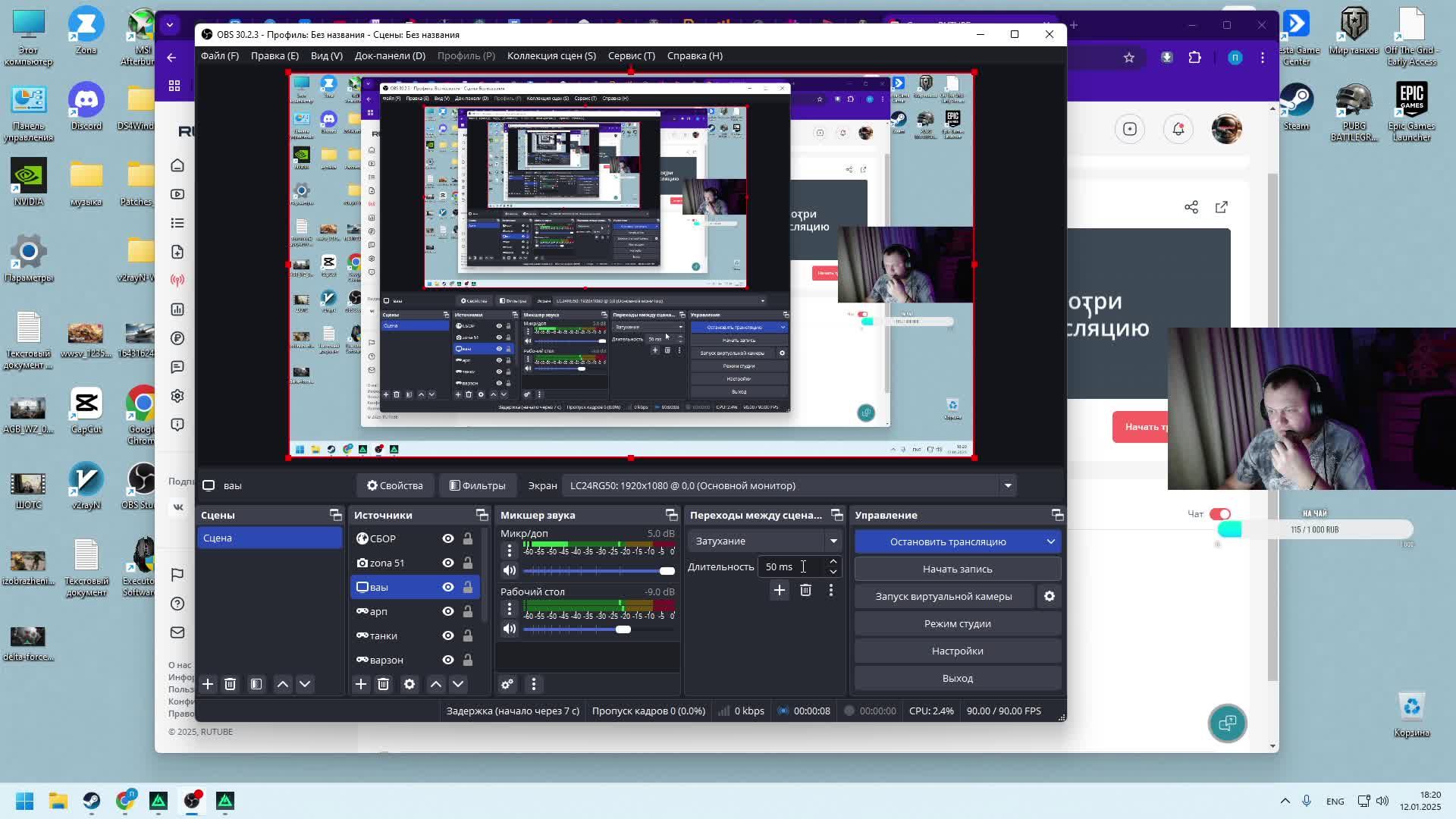Open scene filters icon in Scenes panel
Image resolution: width=1456 pixels, height=819 pixels.
tap(256, 684)
